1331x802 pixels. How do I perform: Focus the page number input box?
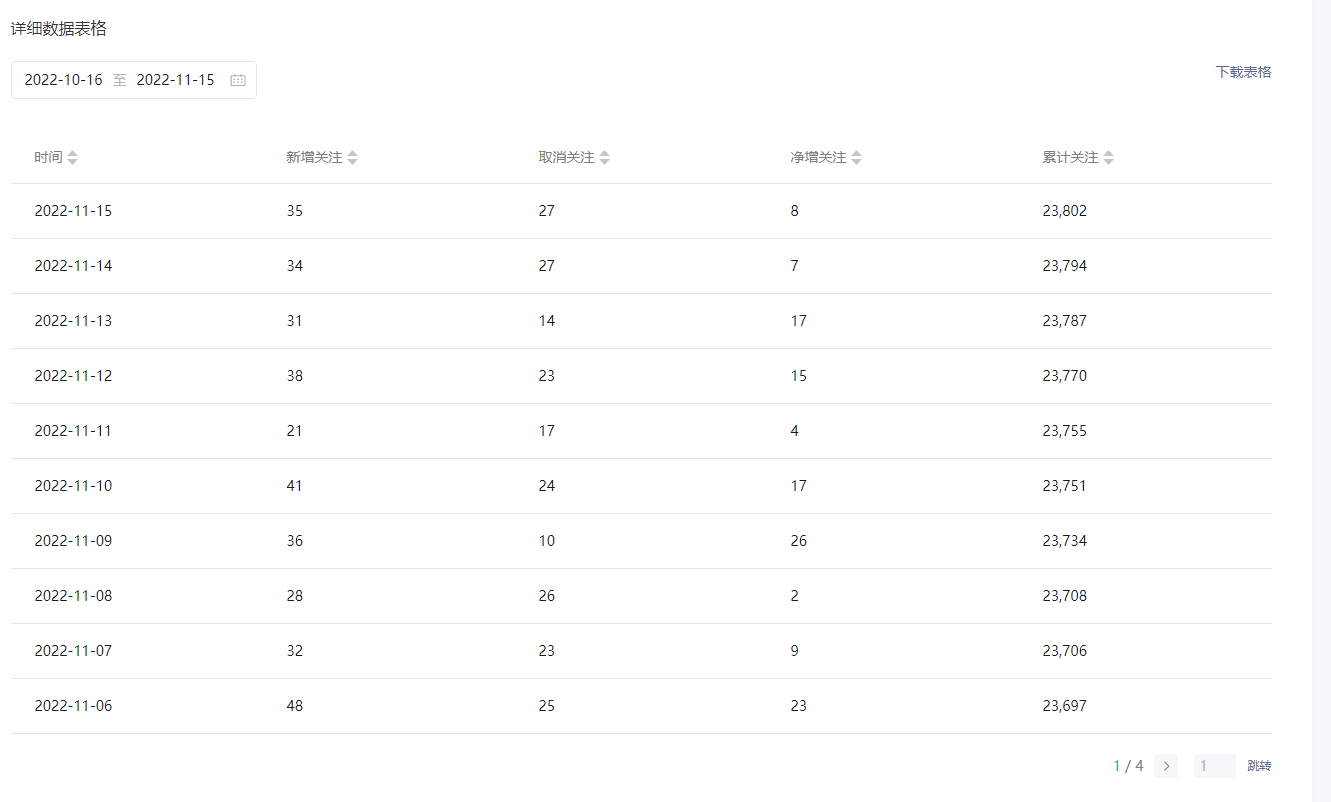click(1214, 766)
